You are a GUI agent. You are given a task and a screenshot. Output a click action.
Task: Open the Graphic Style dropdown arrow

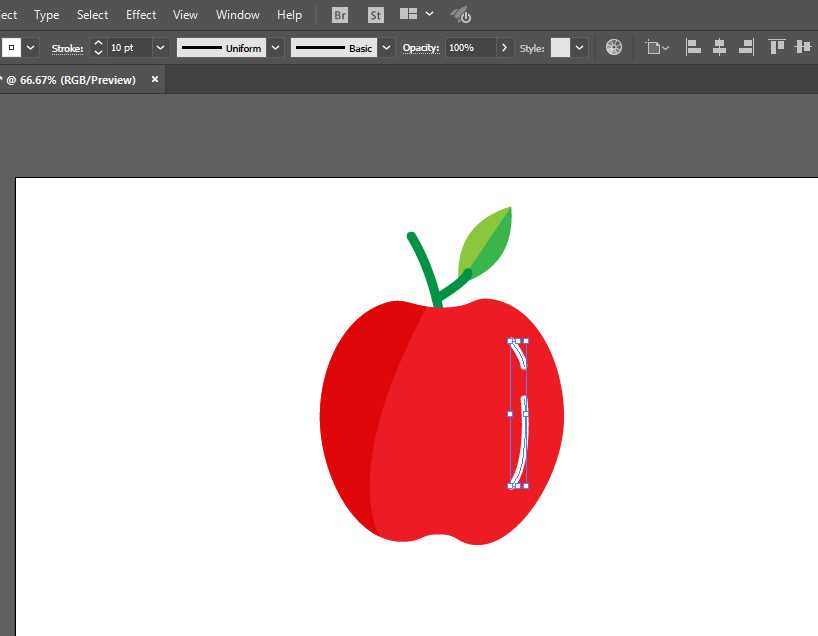coord(580,48)
